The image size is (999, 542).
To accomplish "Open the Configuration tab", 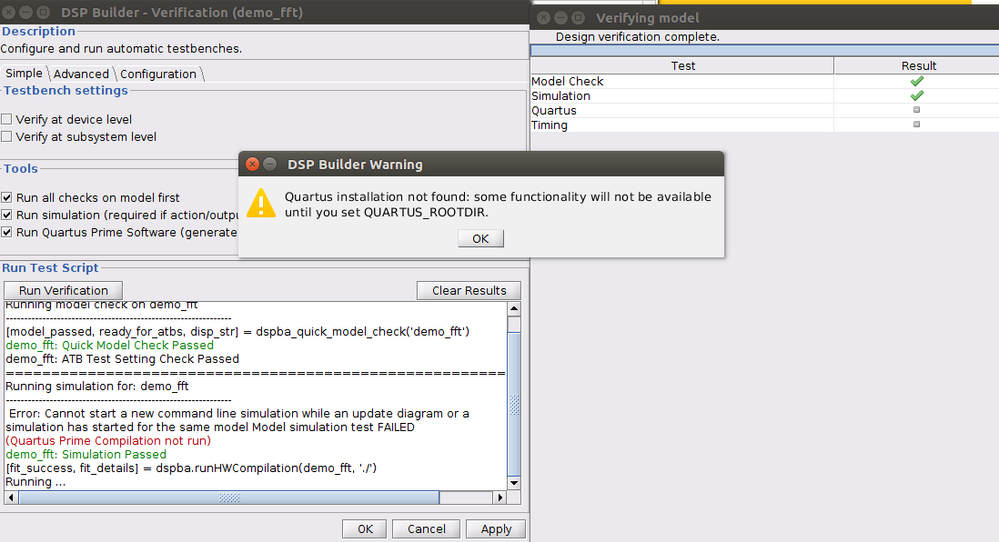I will coord(158,74).
